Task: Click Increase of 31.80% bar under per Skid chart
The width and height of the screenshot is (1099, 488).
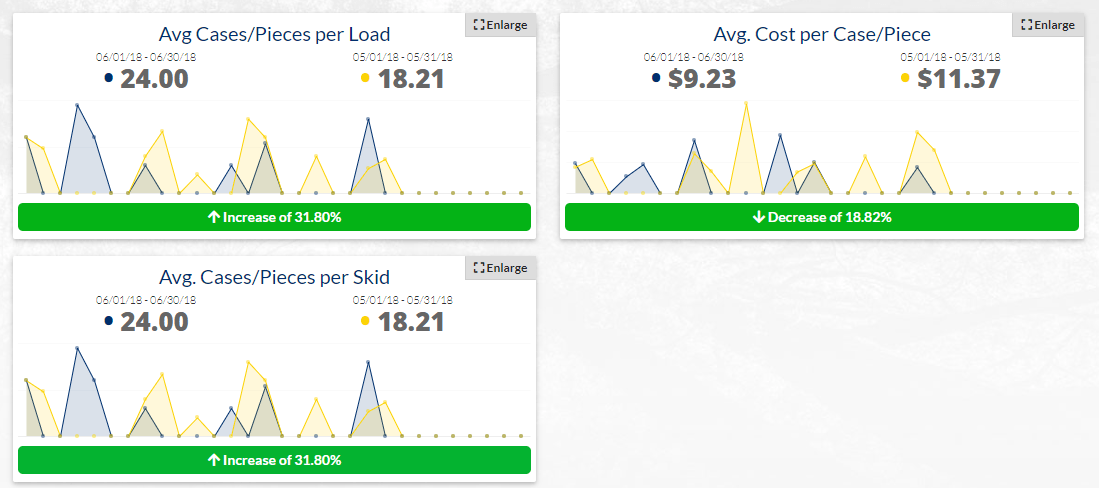Action: pos(274,460)
